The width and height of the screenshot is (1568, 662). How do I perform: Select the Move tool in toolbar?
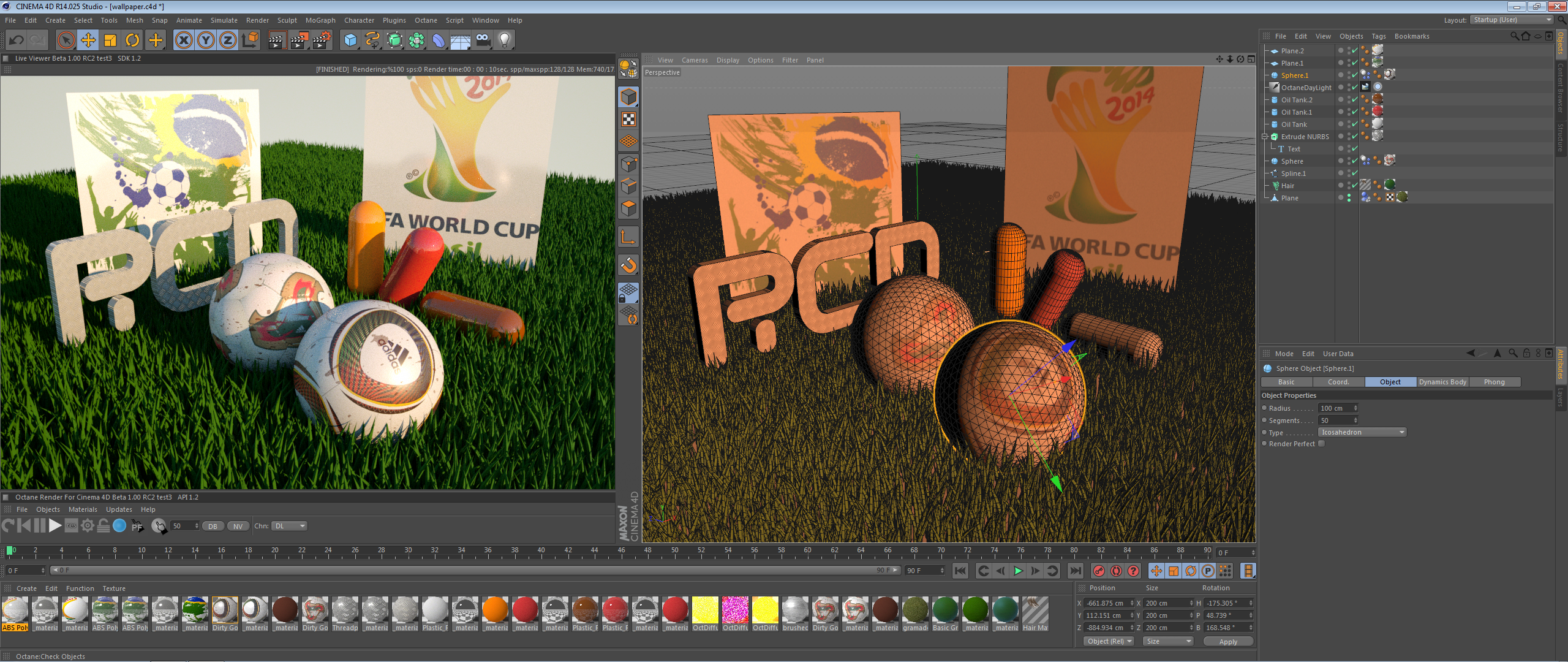point(88,40)
